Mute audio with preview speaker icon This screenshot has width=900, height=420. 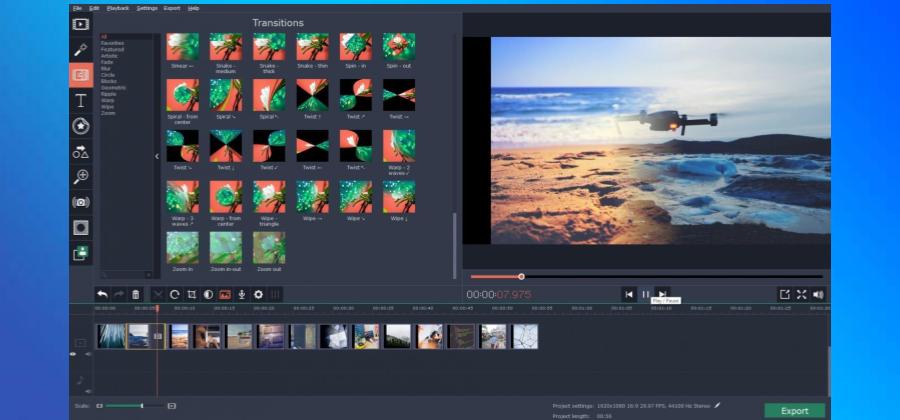pos(818,294)
